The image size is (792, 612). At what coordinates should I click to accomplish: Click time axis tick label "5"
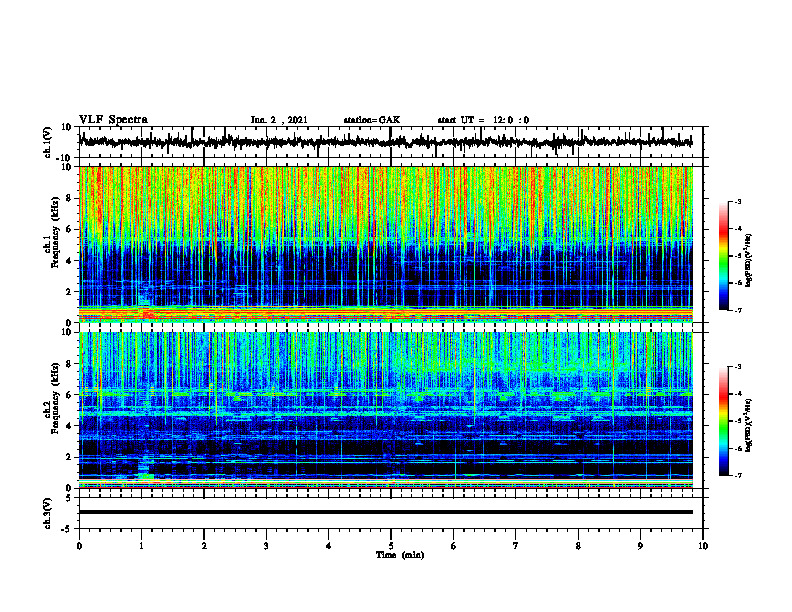(x=391, y=546)
